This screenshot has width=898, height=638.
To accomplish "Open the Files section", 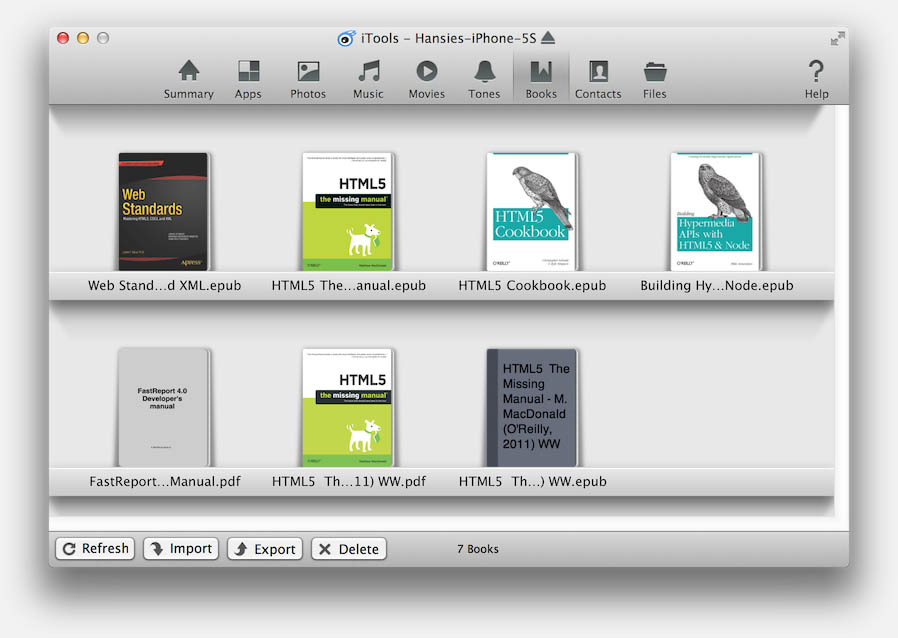I will (655, 80).
